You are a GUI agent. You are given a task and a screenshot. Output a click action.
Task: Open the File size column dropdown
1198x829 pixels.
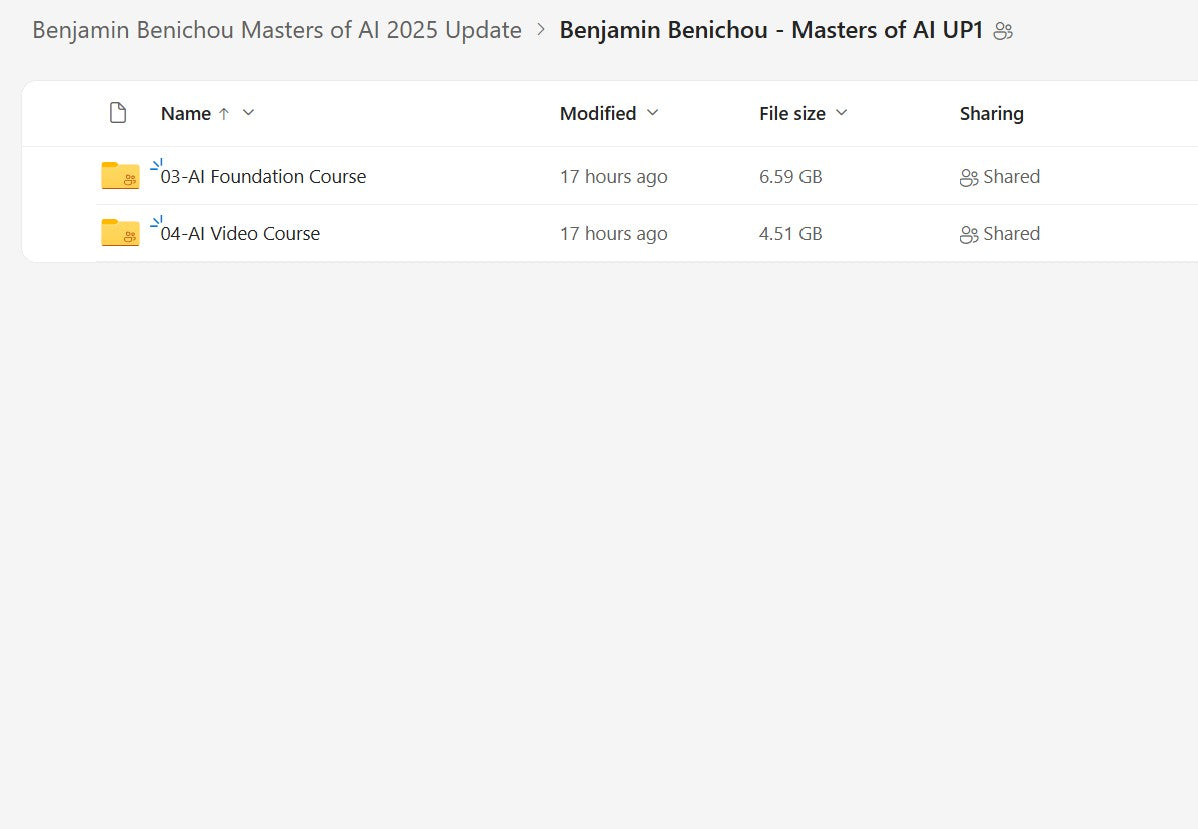coord(842,113)
